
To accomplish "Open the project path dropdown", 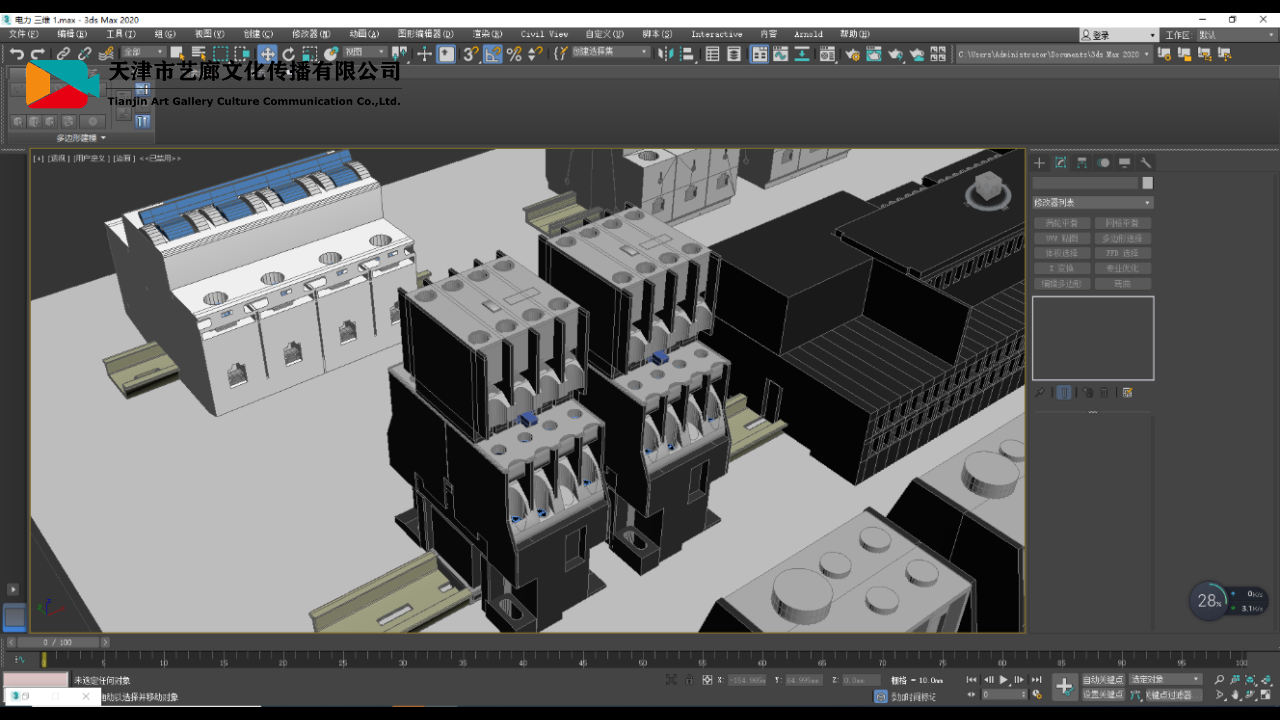I will pos(1054,54).
